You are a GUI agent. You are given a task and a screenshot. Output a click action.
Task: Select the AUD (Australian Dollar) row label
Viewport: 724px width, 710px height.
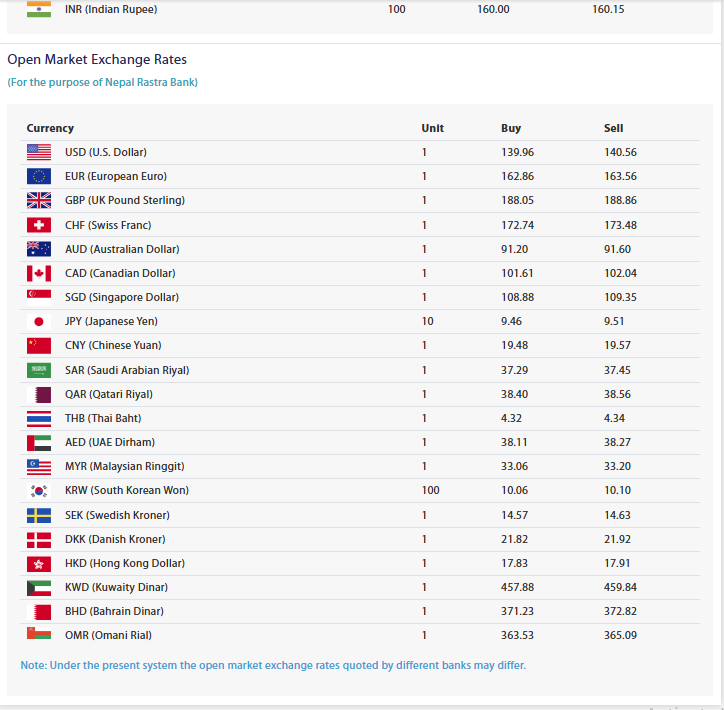click(x=122, y=249)
